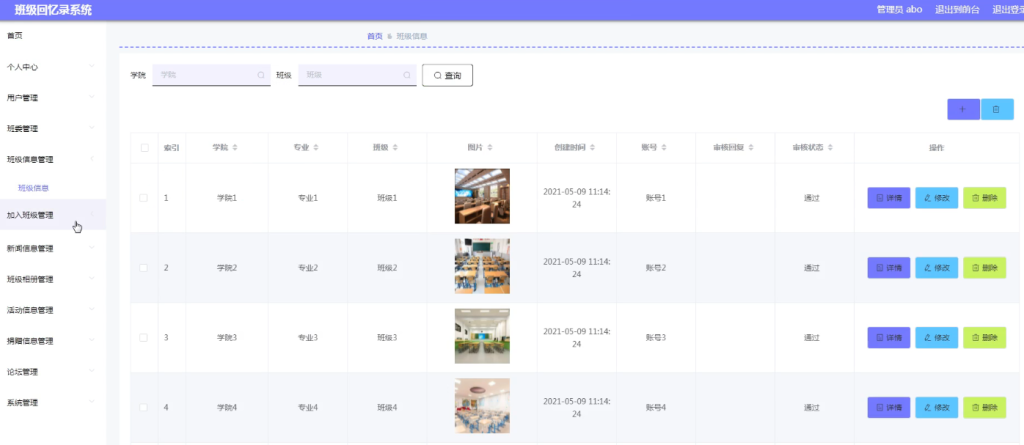Click 修改 for 学院1 row
This screenshot has width=1024, height=445.
pos(936,198)
